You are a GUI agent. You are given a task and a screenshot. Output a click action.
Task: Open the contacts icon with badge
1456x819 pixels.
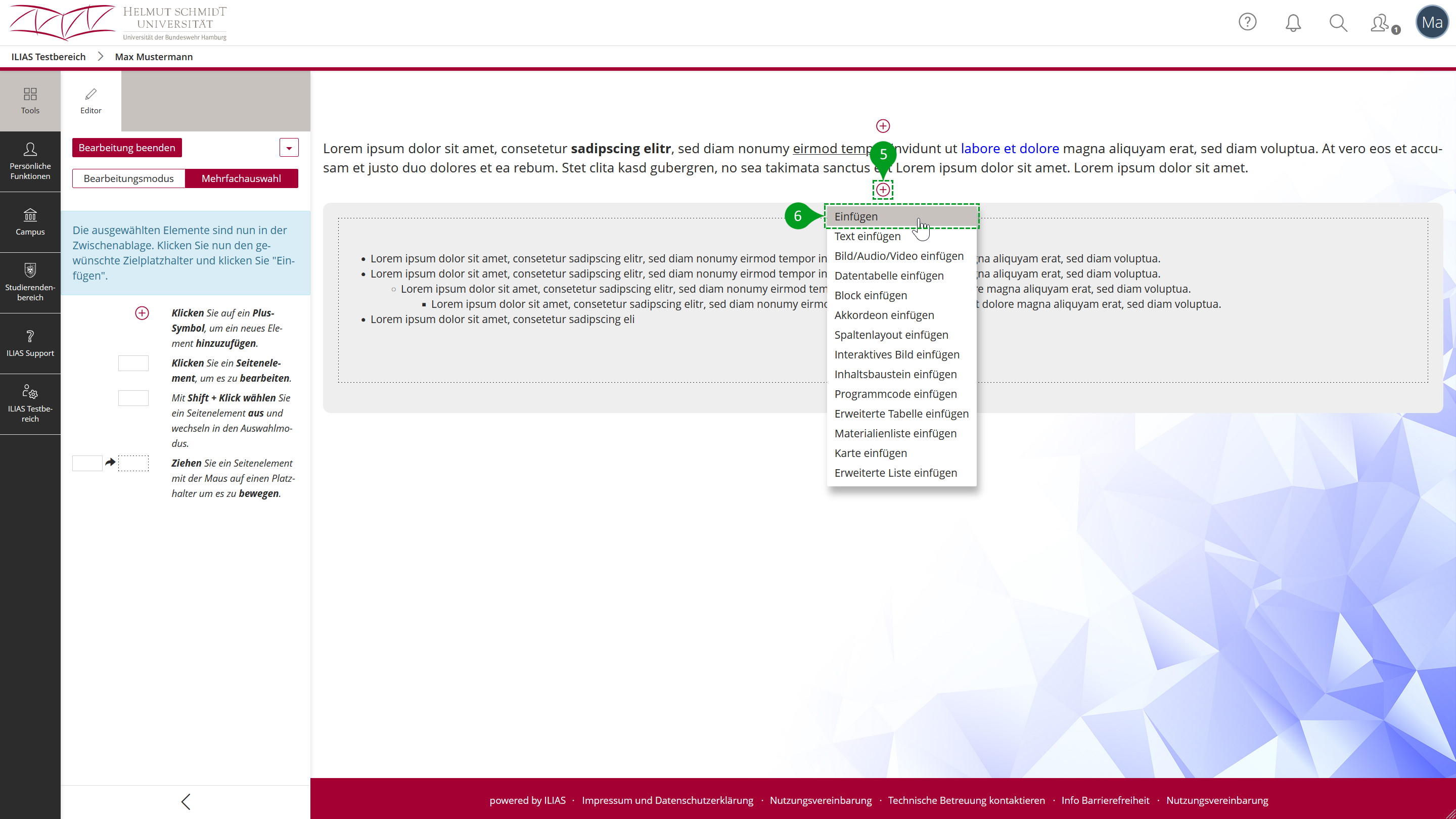click(1380, 23)
